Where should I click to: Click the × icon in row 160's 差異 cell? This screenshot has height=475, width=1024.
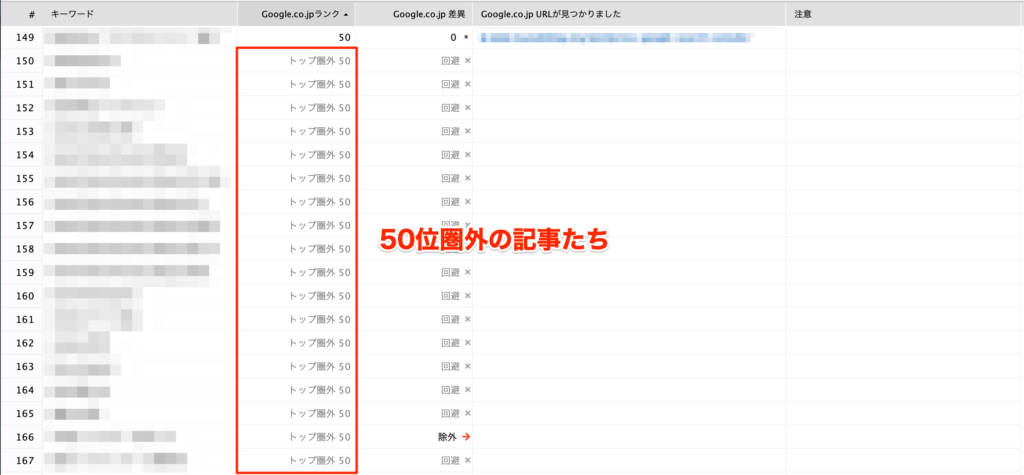[x=467, y=296]
